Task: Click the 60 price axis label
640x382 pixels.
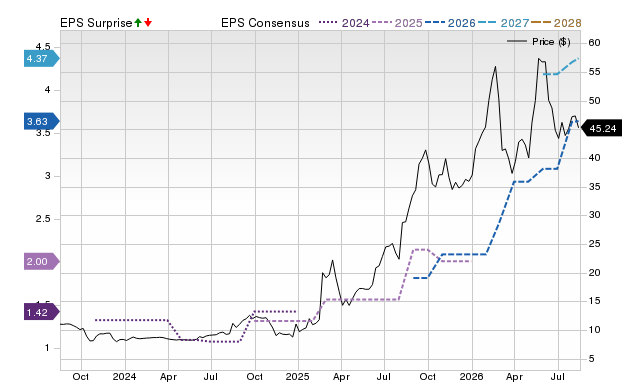Action: pos(594,43)
